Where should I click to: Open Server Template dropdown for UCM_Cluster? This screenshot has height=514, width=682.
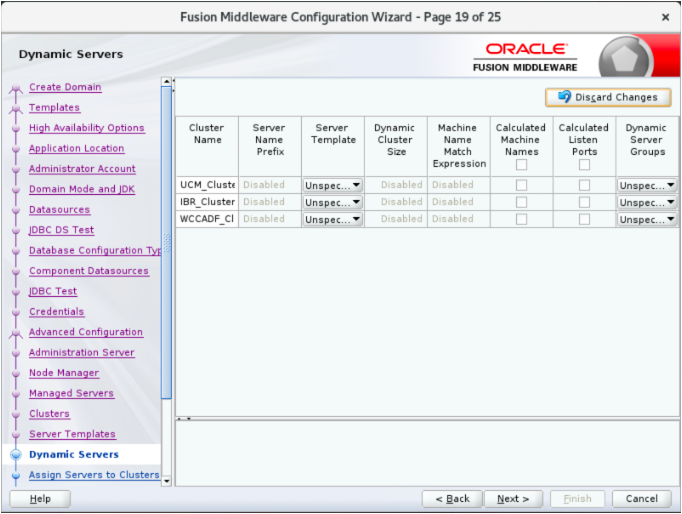(333, 185)
